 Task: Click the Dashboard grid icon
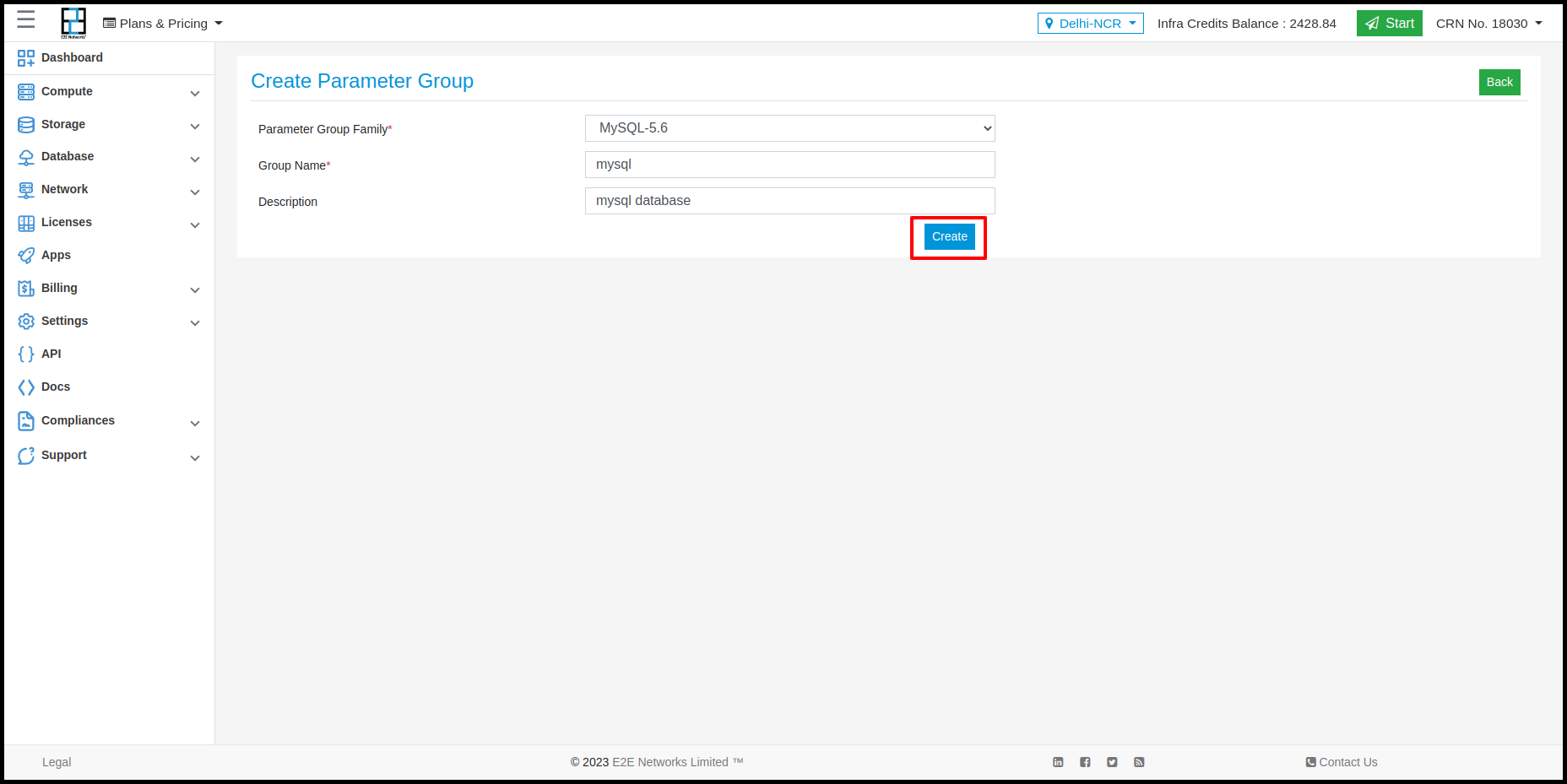pos(26,57)
